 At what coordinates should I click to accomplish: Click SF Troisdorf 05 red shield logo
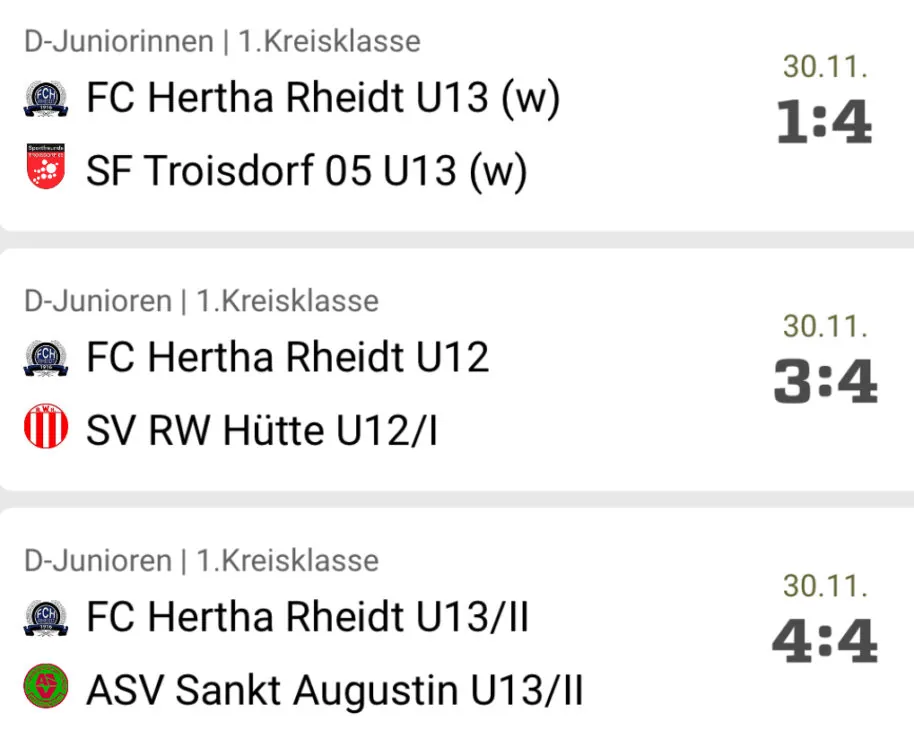pyautogui.click(x=46, y=166)
